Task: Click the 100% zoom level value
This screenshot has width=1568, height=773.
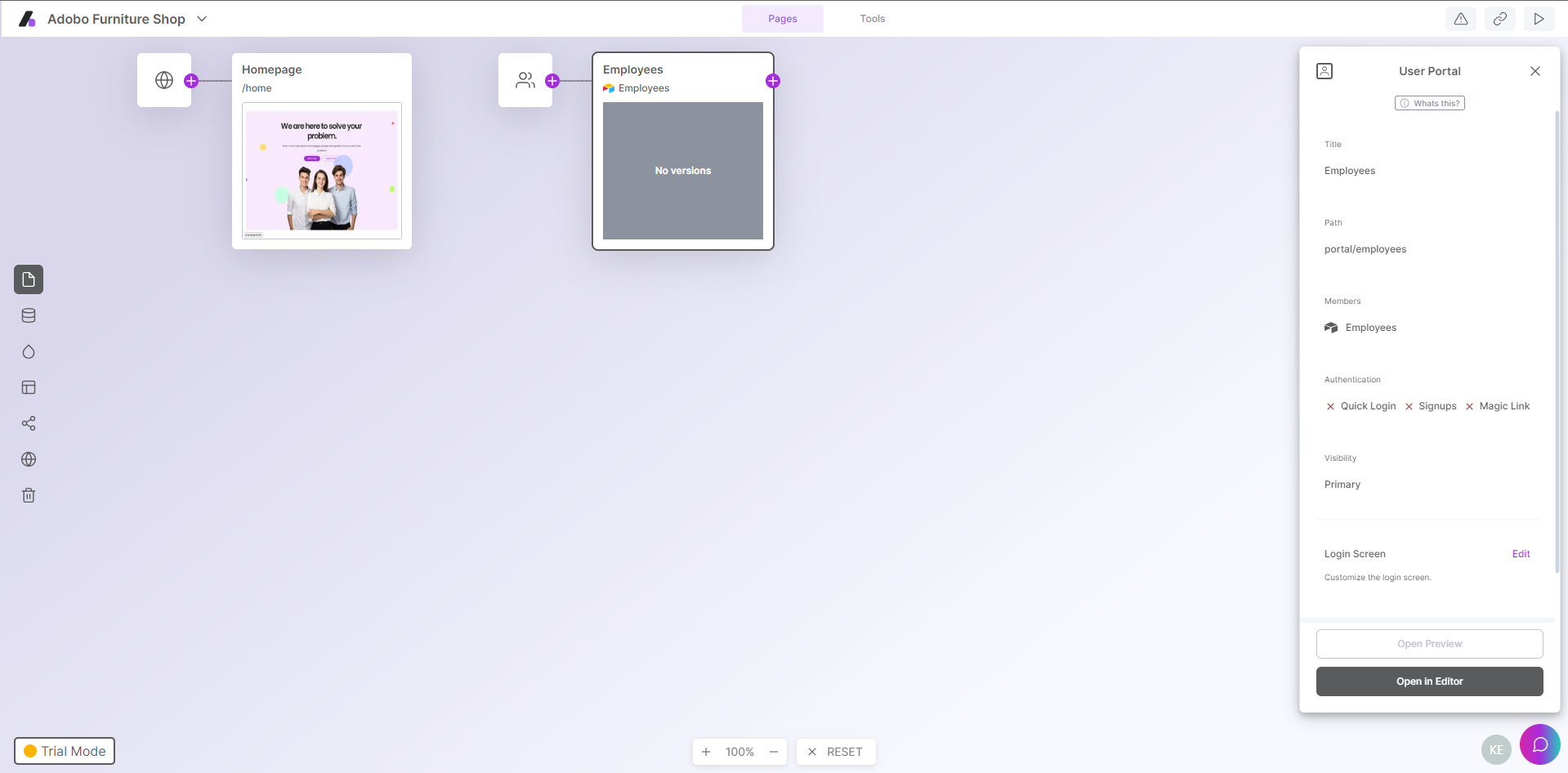Action: pyautogui.click(x=739, y=752)
